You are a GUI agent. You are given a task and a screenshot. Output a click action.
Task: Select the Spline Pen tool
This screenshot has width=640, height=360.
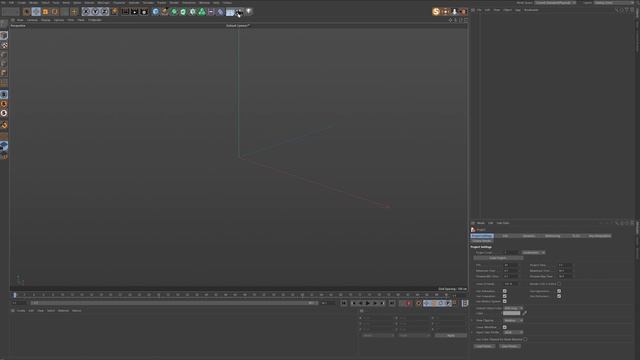click(165, 12)
